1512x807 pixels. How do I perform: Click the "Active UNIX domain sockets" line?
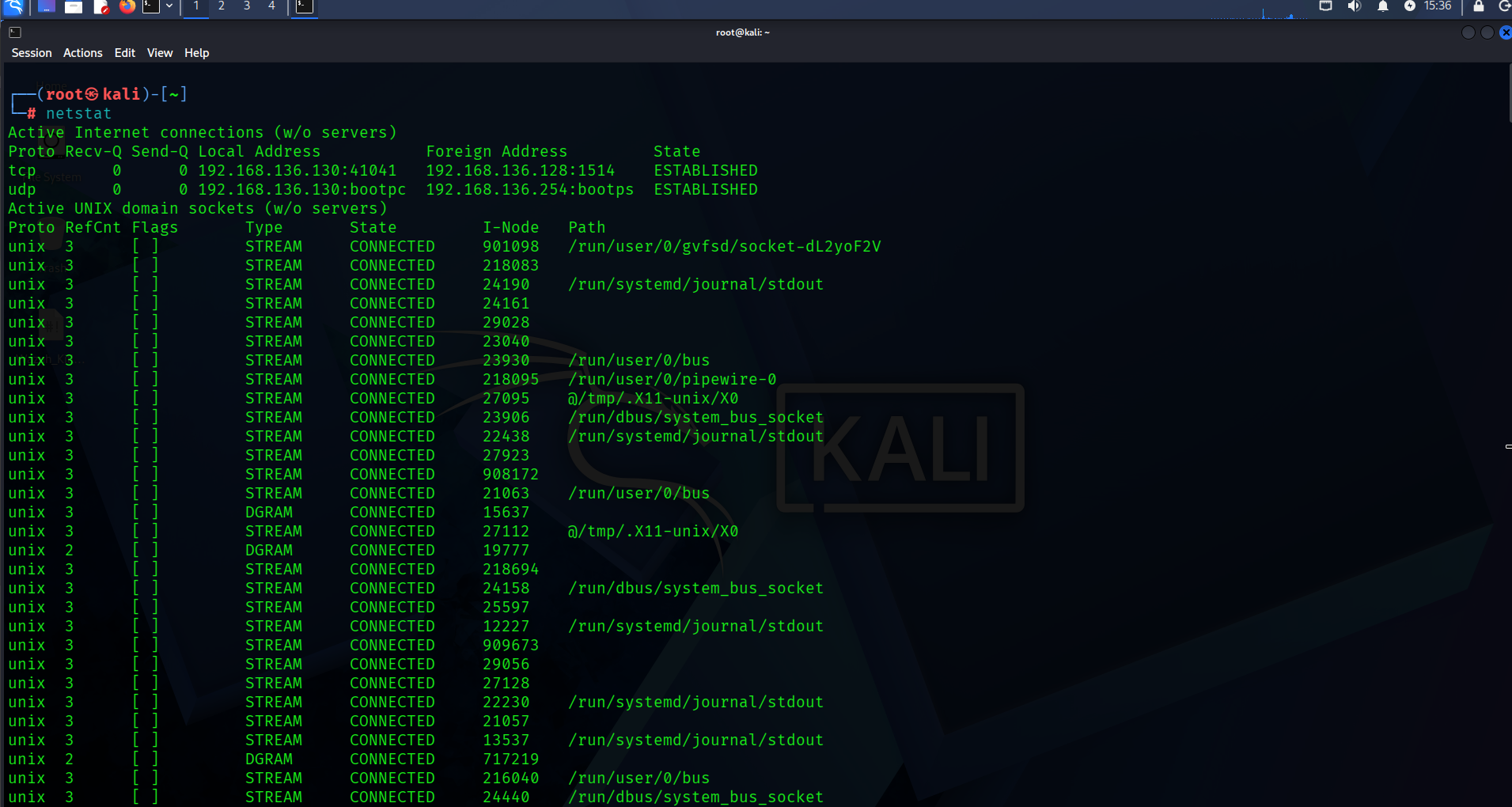pyautogui.click(x=198, y=209)
